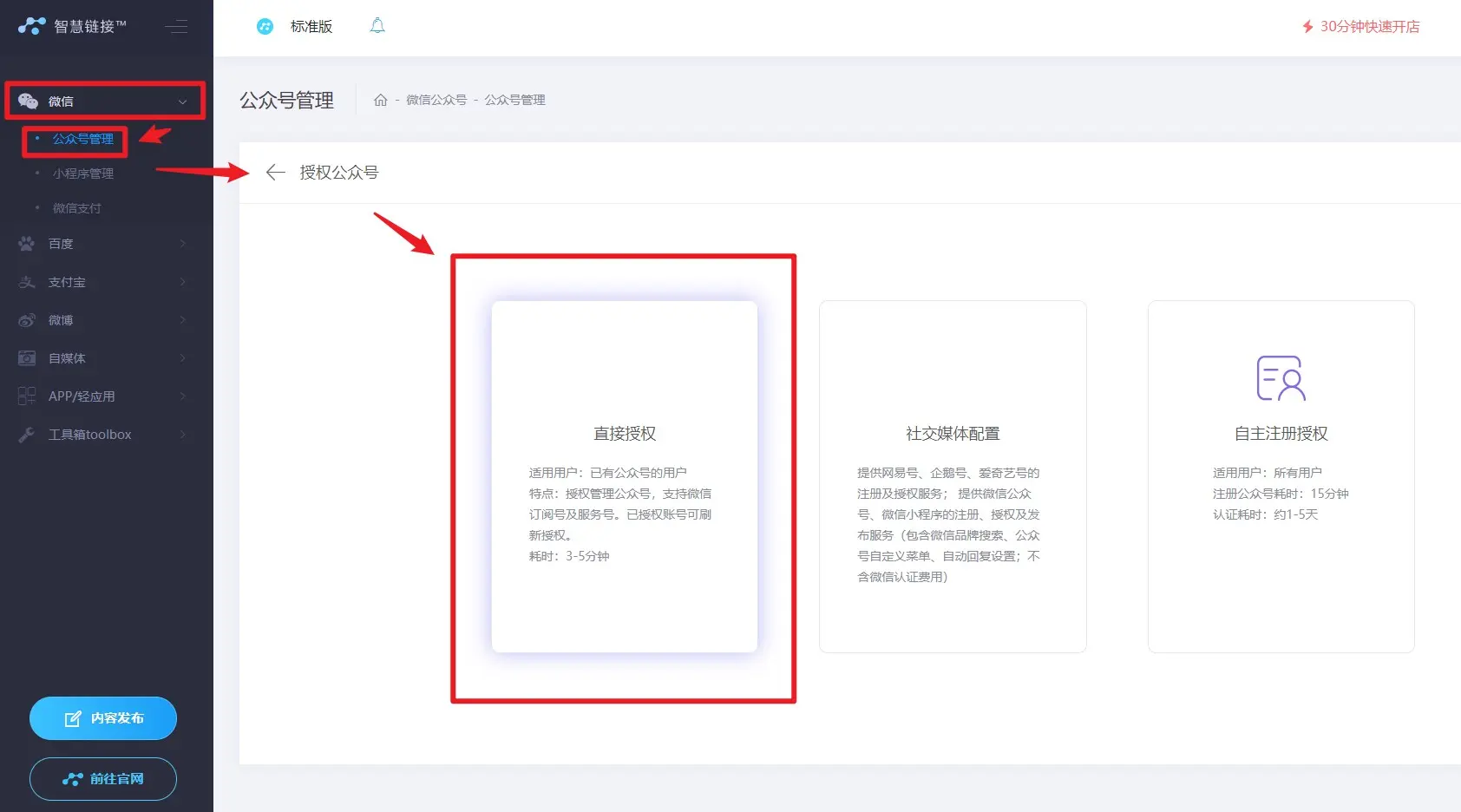This screenshot has width=1461, height=812.
Task: Click the blue 标准版 version icon
Action: pyautogui.click(x=265, y=27)
